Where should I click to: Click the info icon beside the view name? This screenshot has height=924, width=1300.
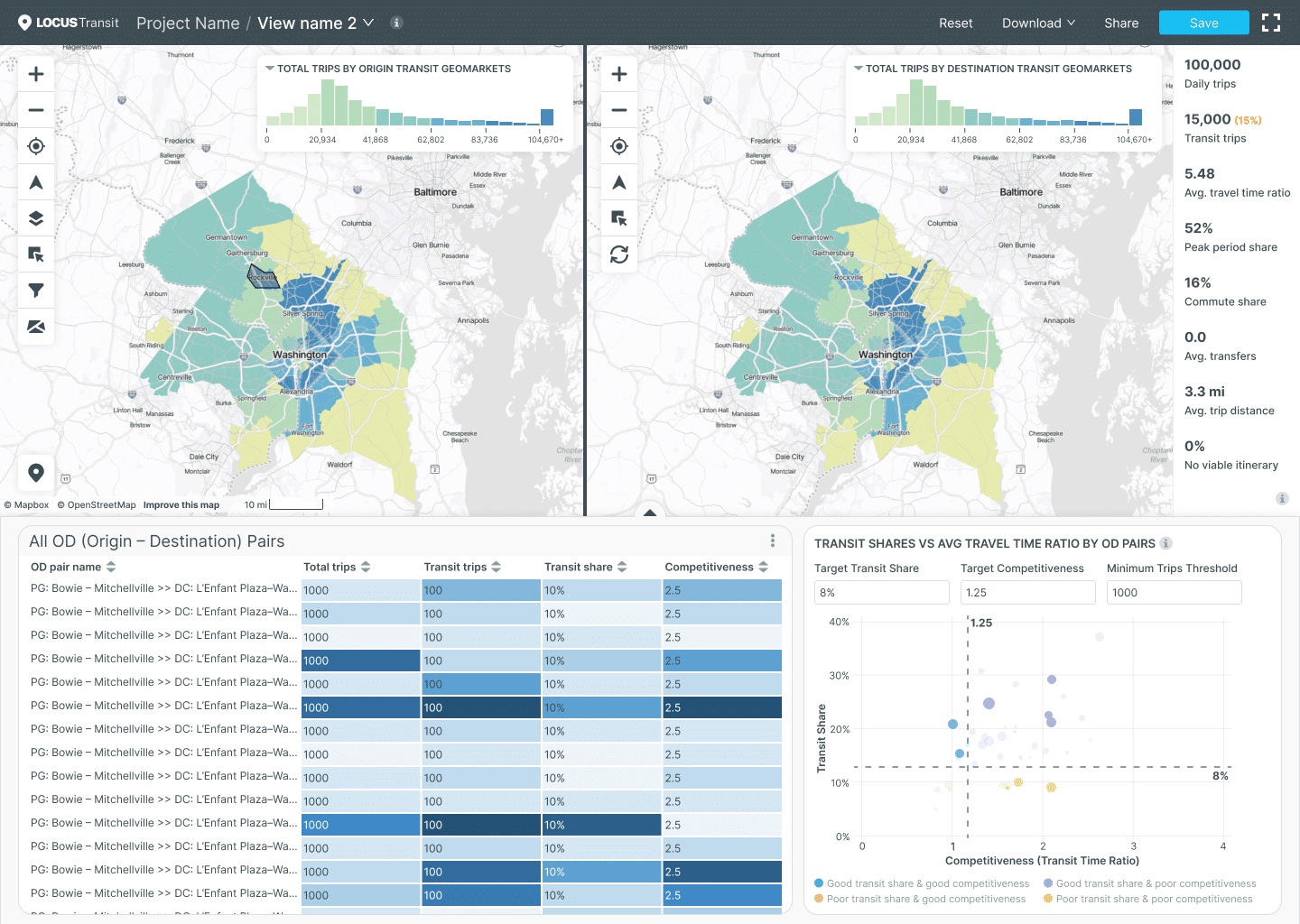[x=396, y=23]
